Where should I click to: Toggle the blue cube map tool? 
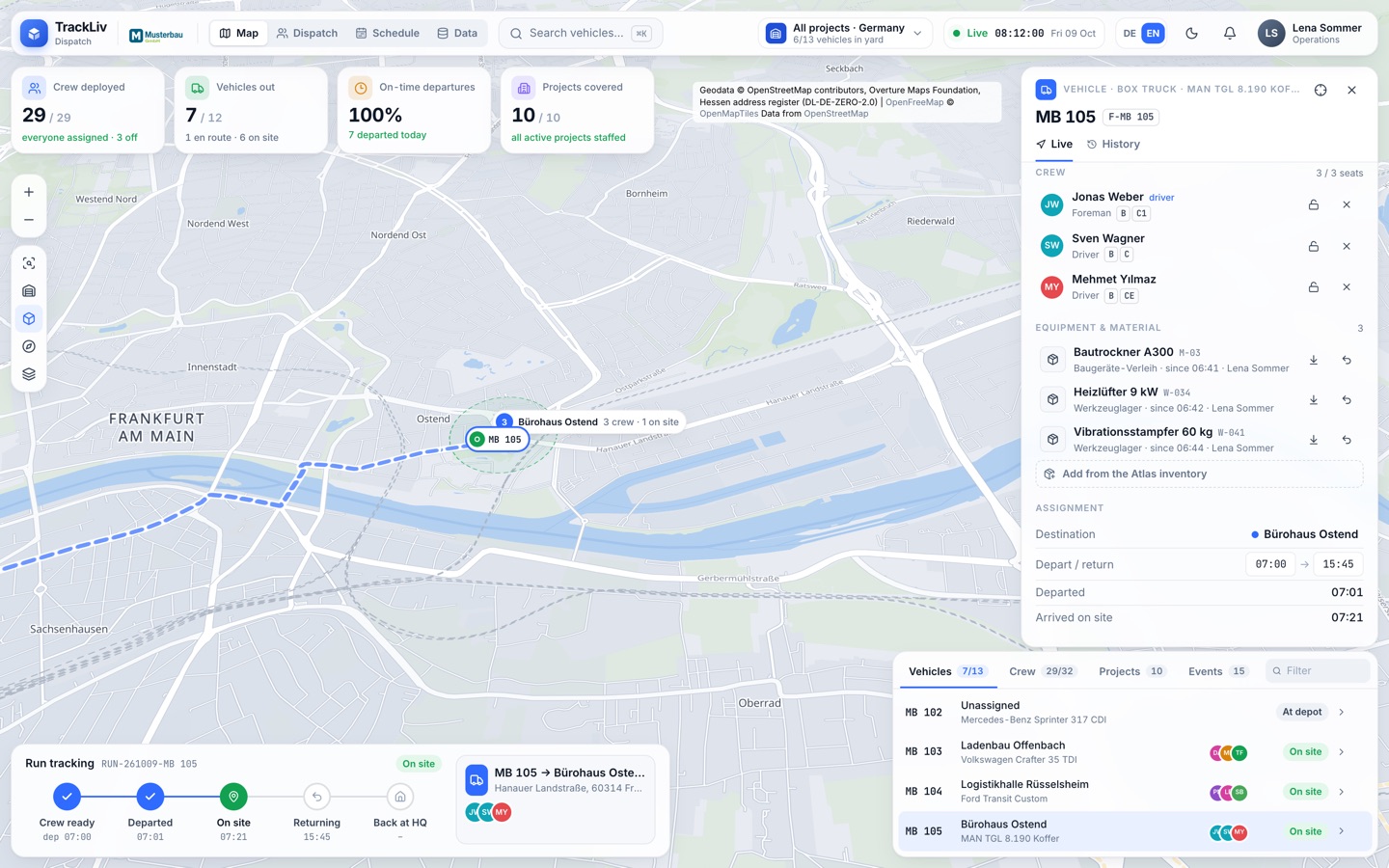pyautogui.click(x=29, y=319)
